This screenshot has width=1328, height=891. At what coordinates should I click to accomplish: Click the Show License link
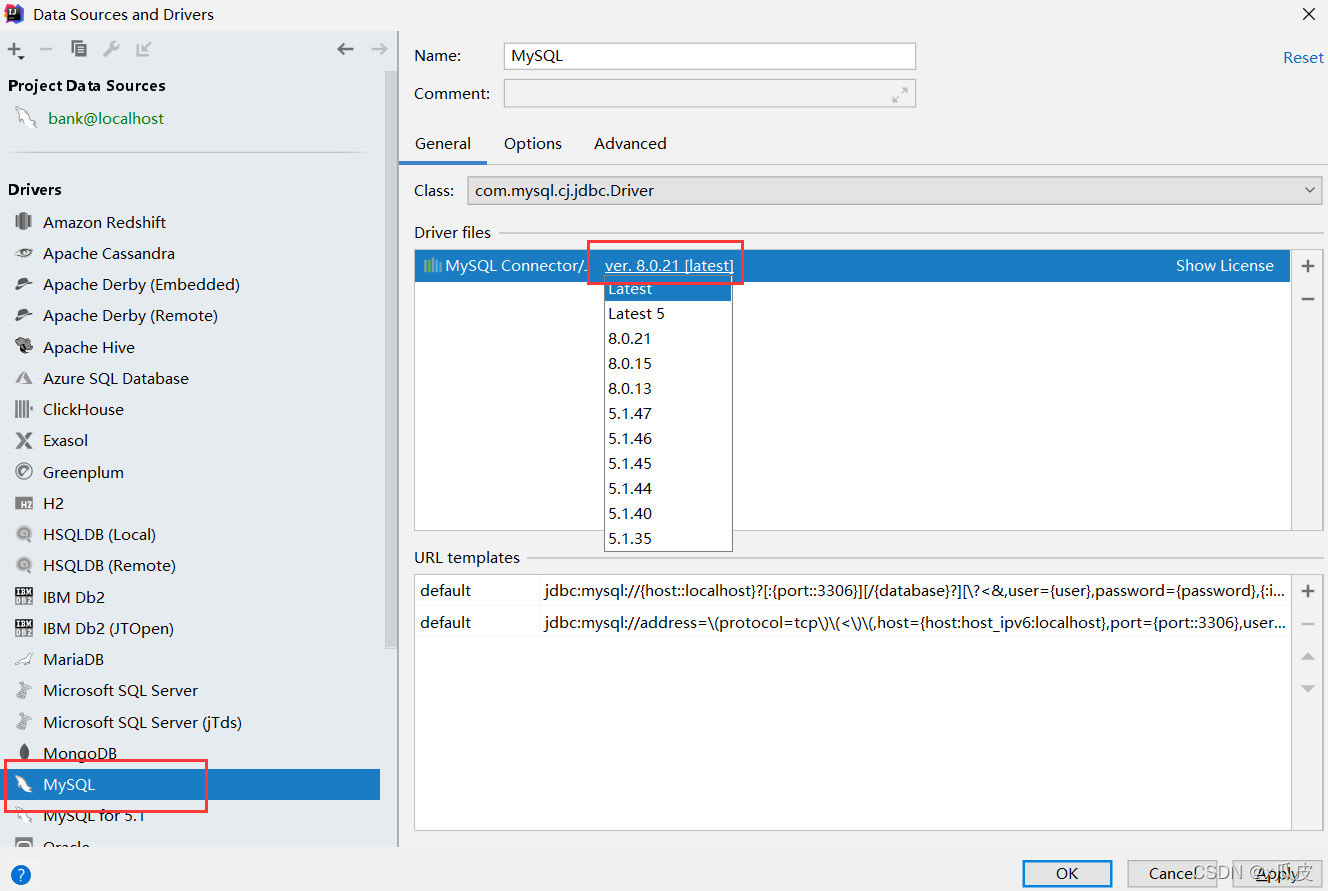pyautogui.click(x=1225, y=265)
